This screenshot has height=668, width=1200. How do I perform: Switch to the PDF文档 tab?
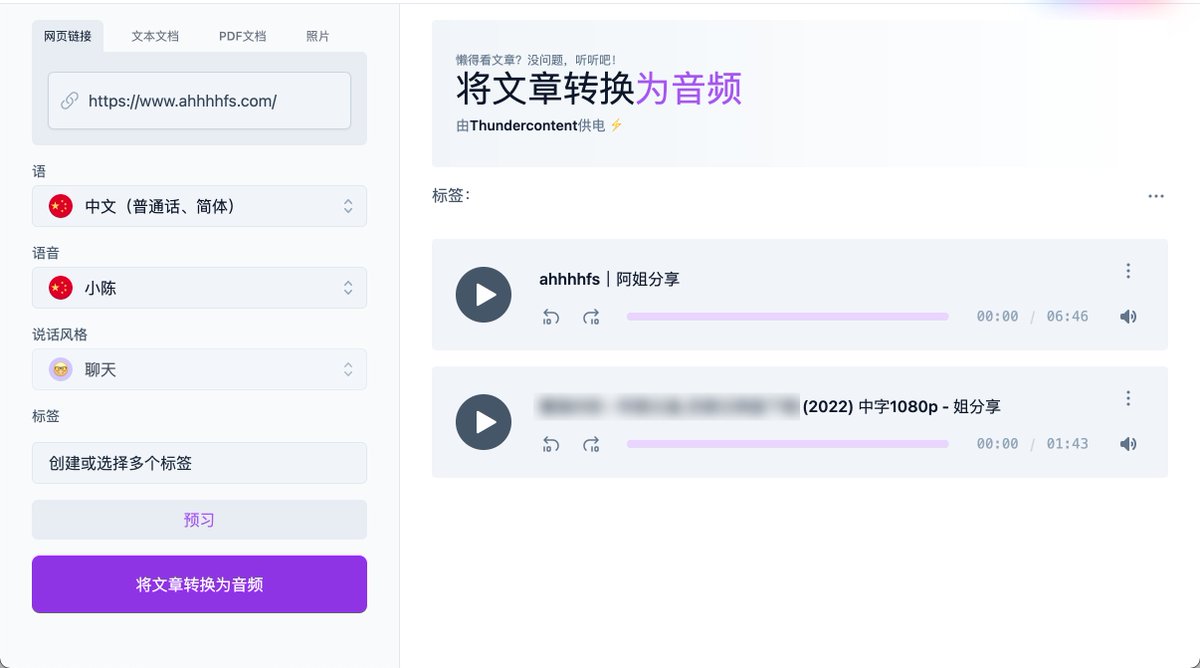(242, 36)
